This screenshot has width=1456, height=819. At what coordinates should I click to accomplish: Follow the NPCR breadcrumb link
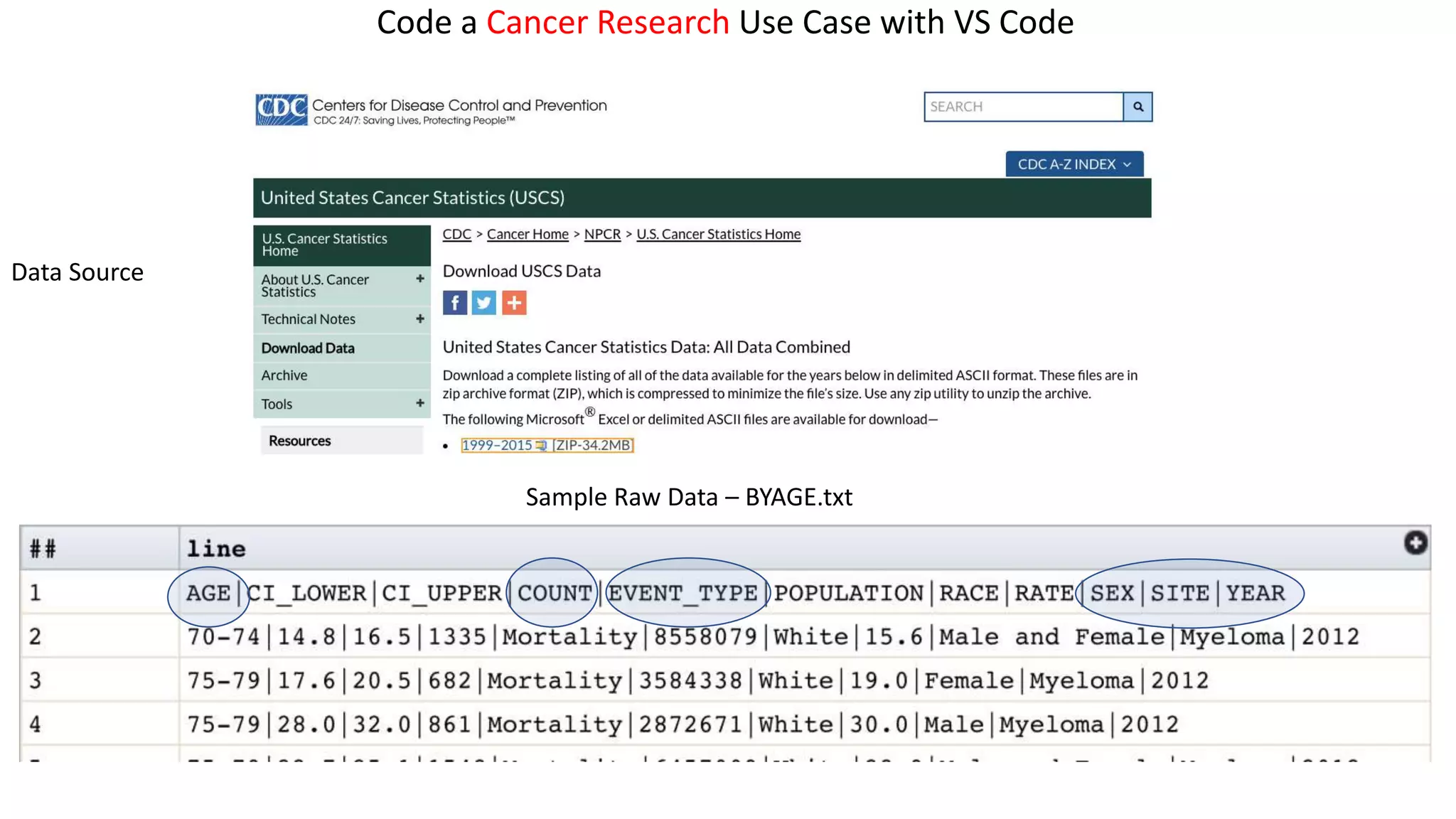tap(603, 235)
